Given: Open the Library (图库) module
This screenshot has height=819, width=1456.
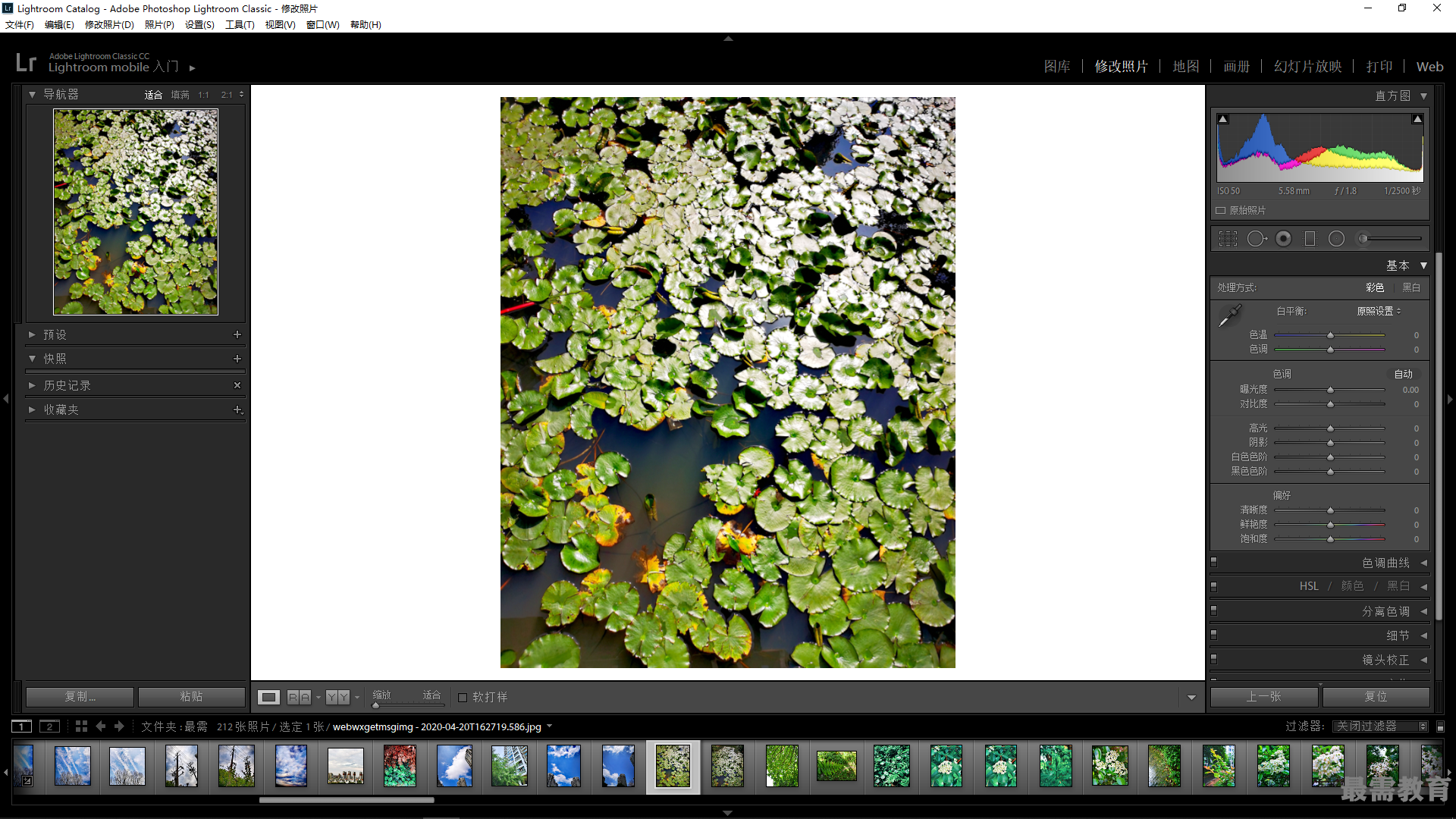Looking at the screenshot, I should 1057,67.
